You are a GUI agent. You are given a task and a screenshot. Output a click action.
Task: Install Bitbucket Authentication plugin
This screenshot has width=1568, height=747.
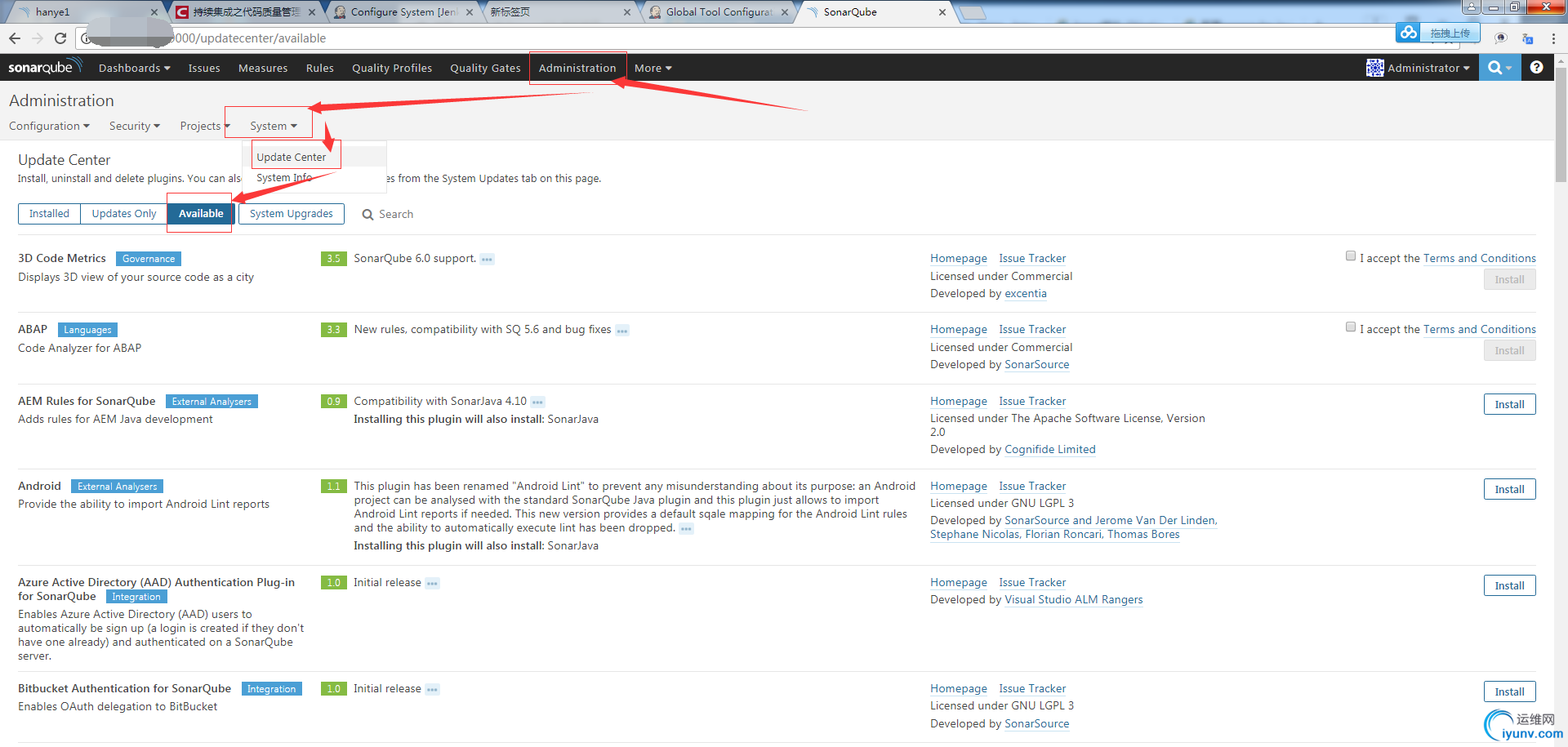[1509, 691]
